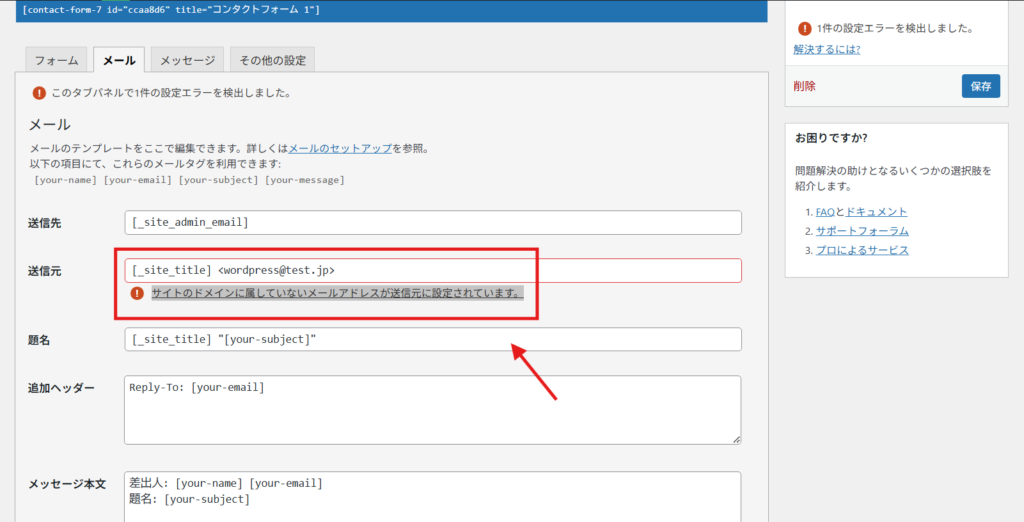This screenshot has height=522, width=1024.
Task: Click the お困りですか? heading
Action: [831, 138]
